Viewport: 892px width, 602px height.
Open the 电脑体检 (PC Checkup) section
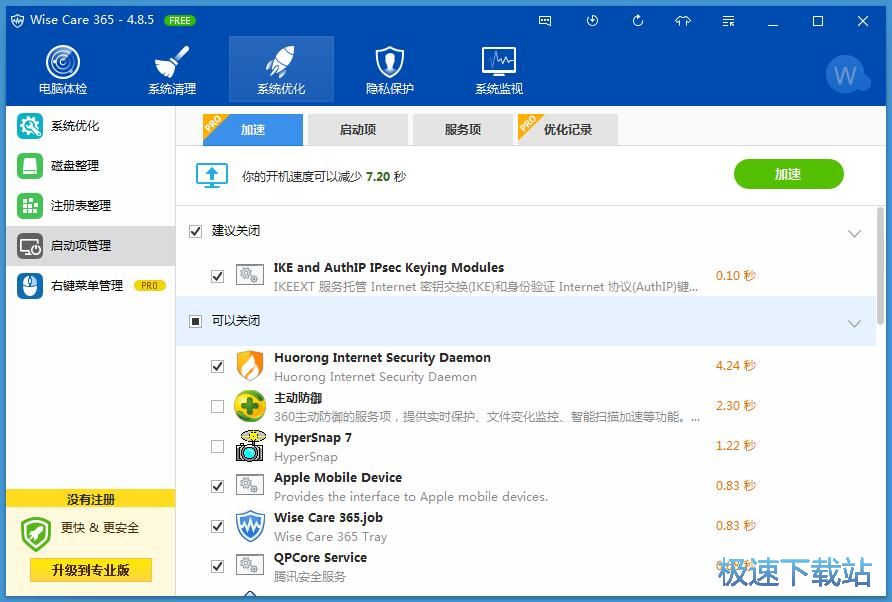pos(62,68)
